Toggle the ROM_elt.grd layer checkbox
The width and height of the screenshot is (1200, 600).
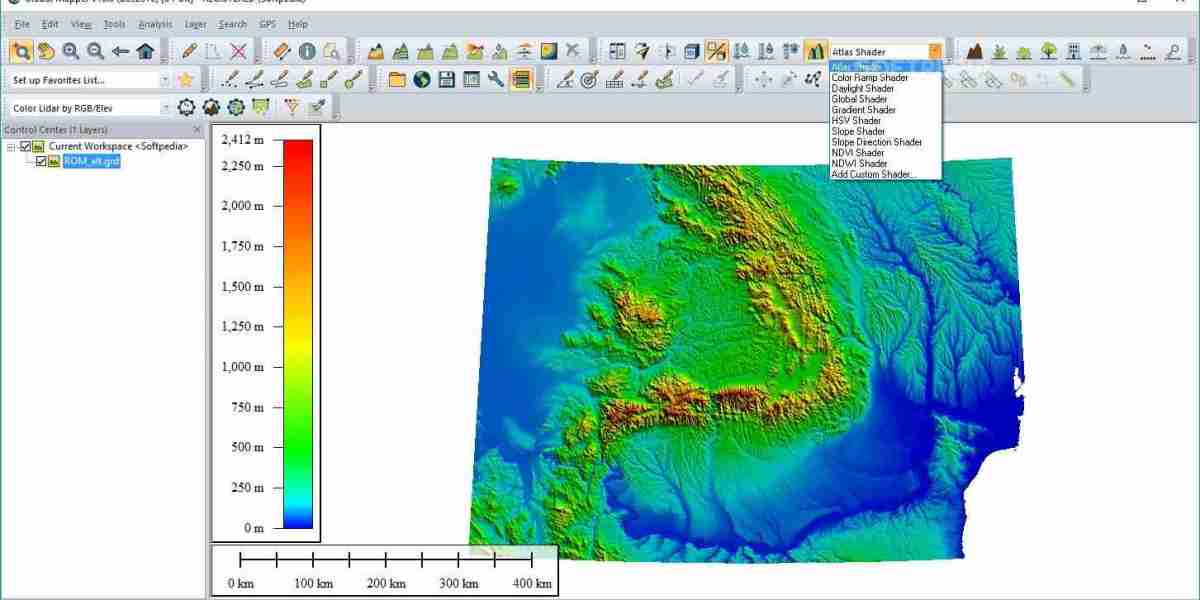coord(41,161)
